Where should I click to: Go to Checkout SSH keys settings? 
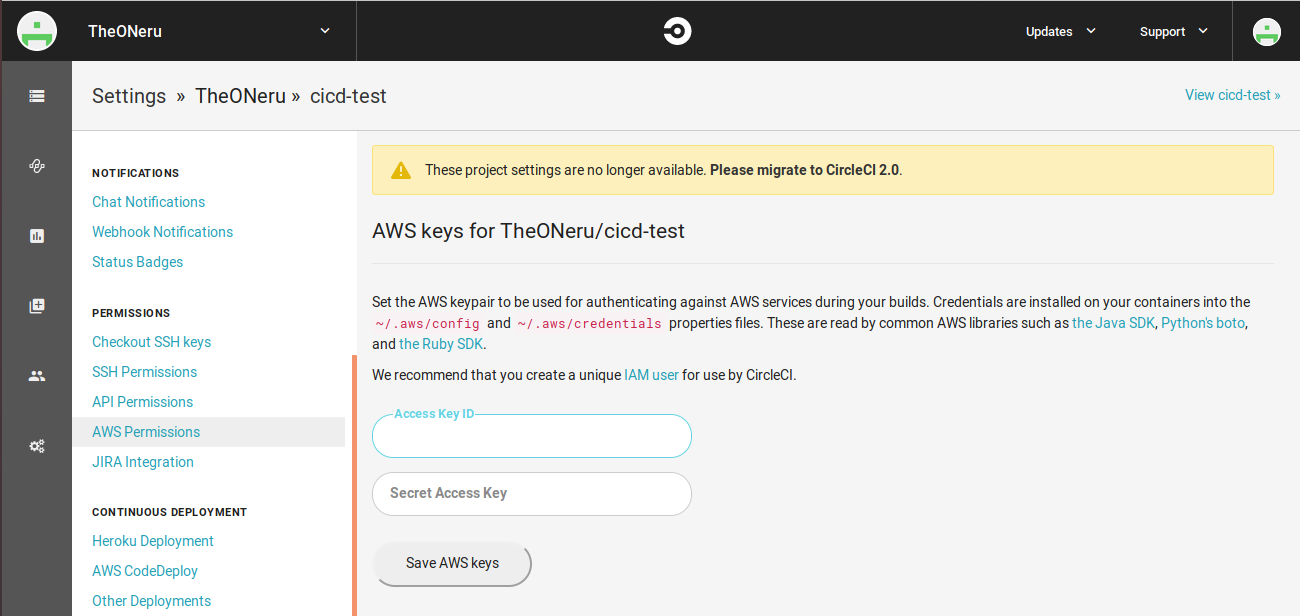[152, 342]
